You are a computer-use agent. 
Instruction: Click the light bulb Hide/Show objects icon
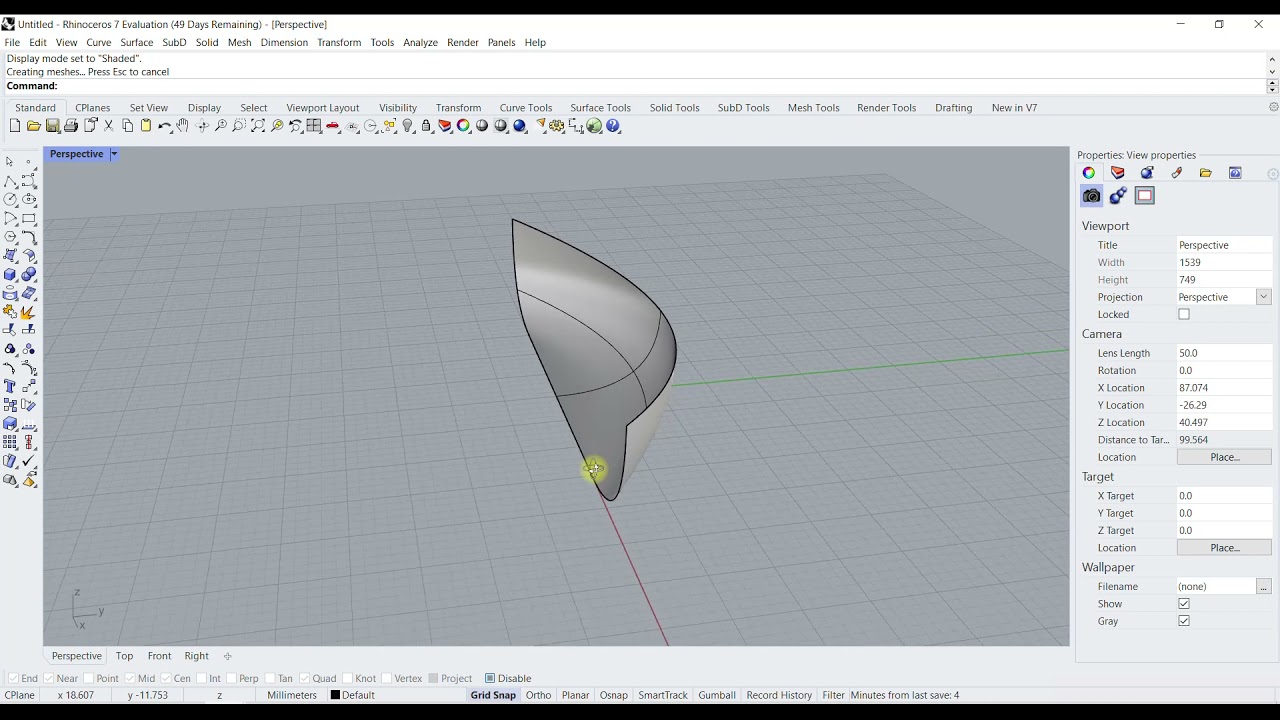coord(408,126)
